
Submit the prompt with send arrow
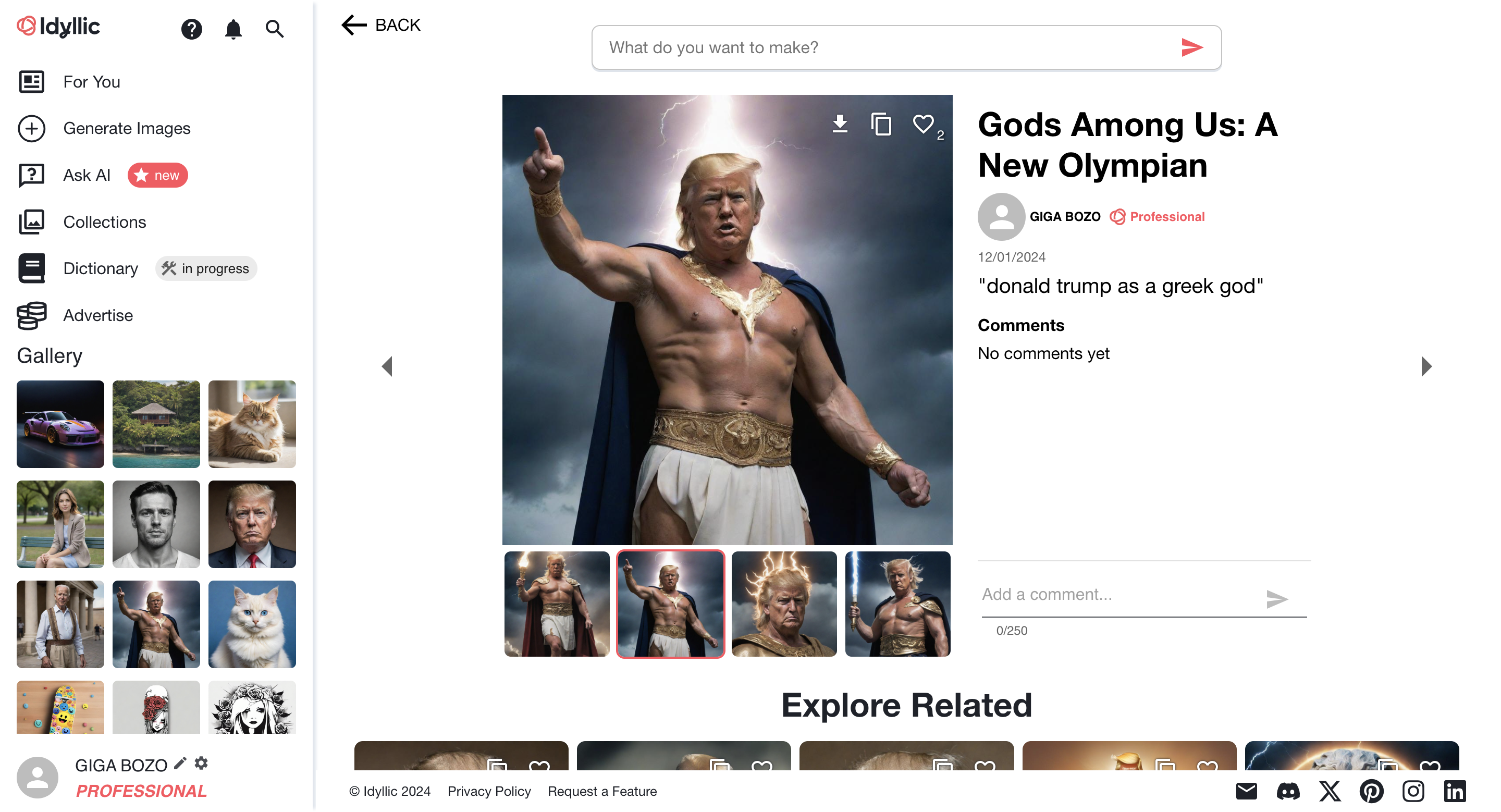(1191, 47)
